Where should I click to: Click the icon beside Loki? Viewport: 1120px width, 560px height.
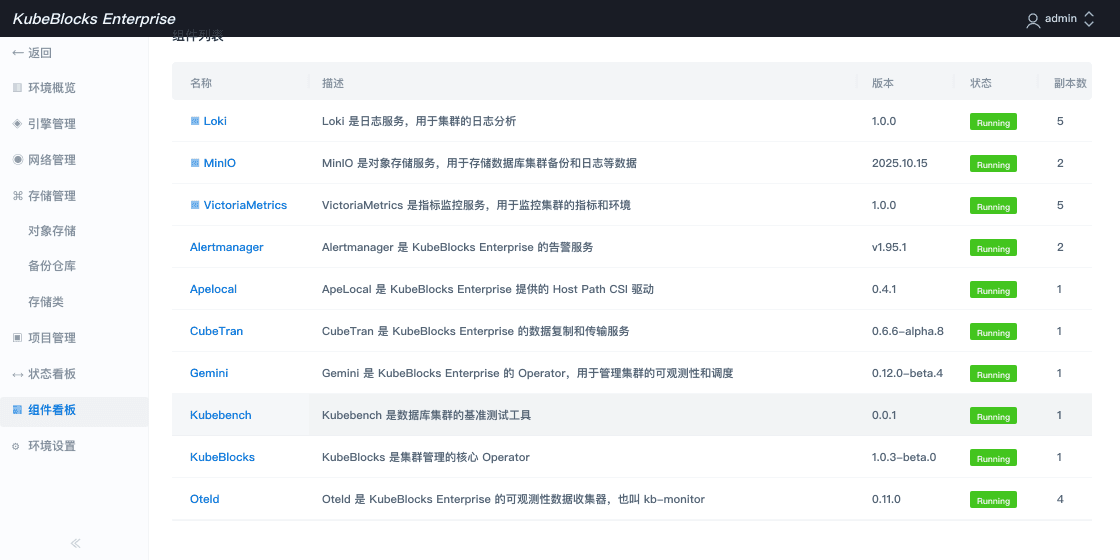[194, 121]
